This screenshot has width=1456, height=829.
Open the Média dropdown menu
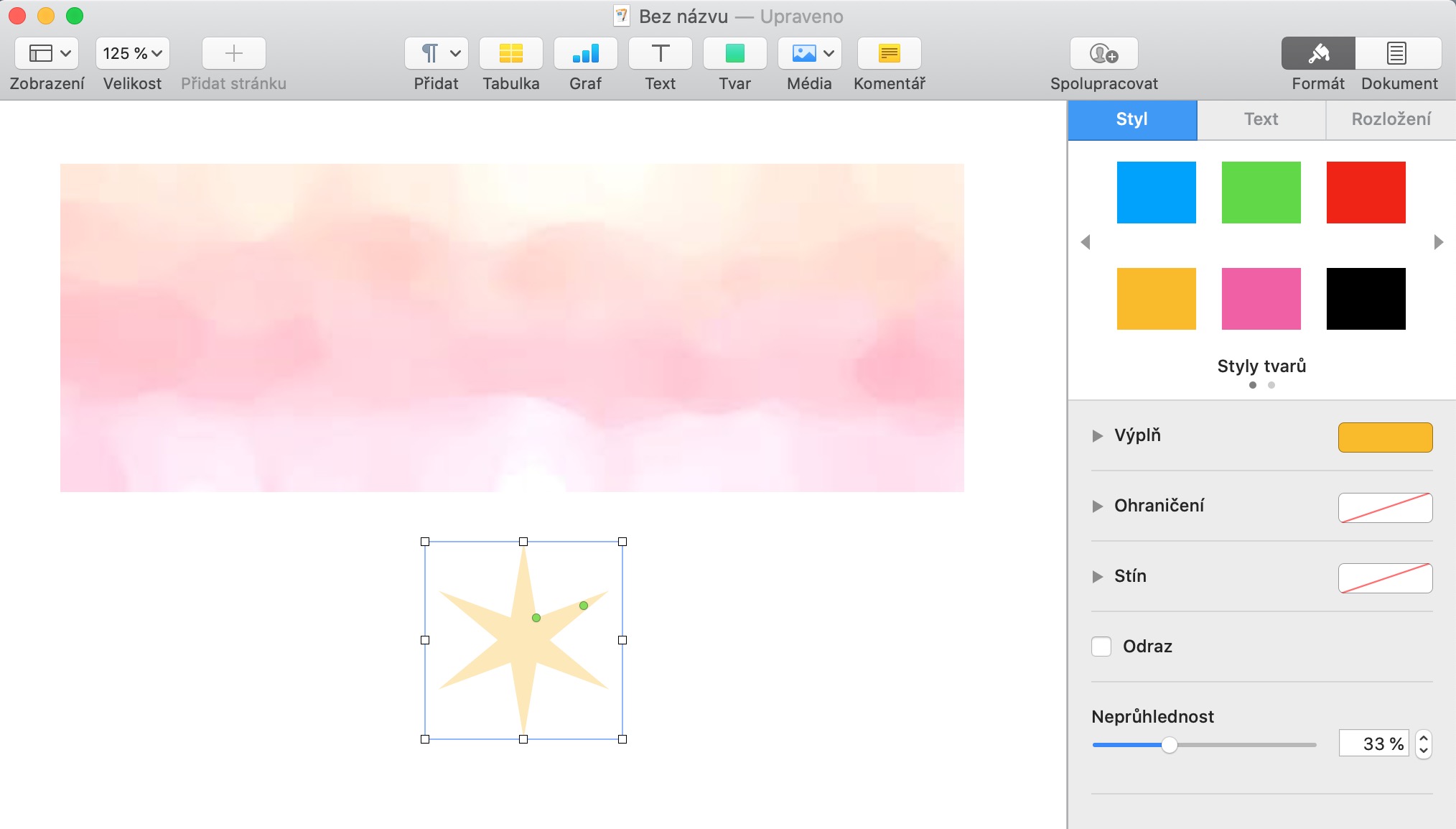pyautogui.click(x=809, y=54)
